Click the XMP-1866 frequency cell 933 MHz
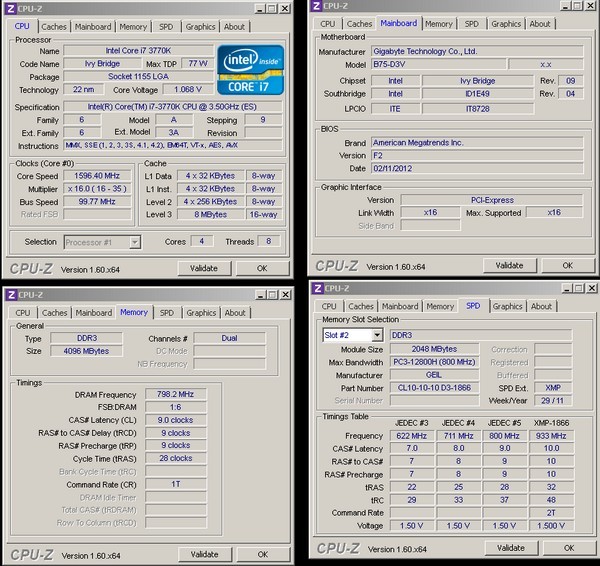This screenshot has width=600, height=566. [551, 436]
